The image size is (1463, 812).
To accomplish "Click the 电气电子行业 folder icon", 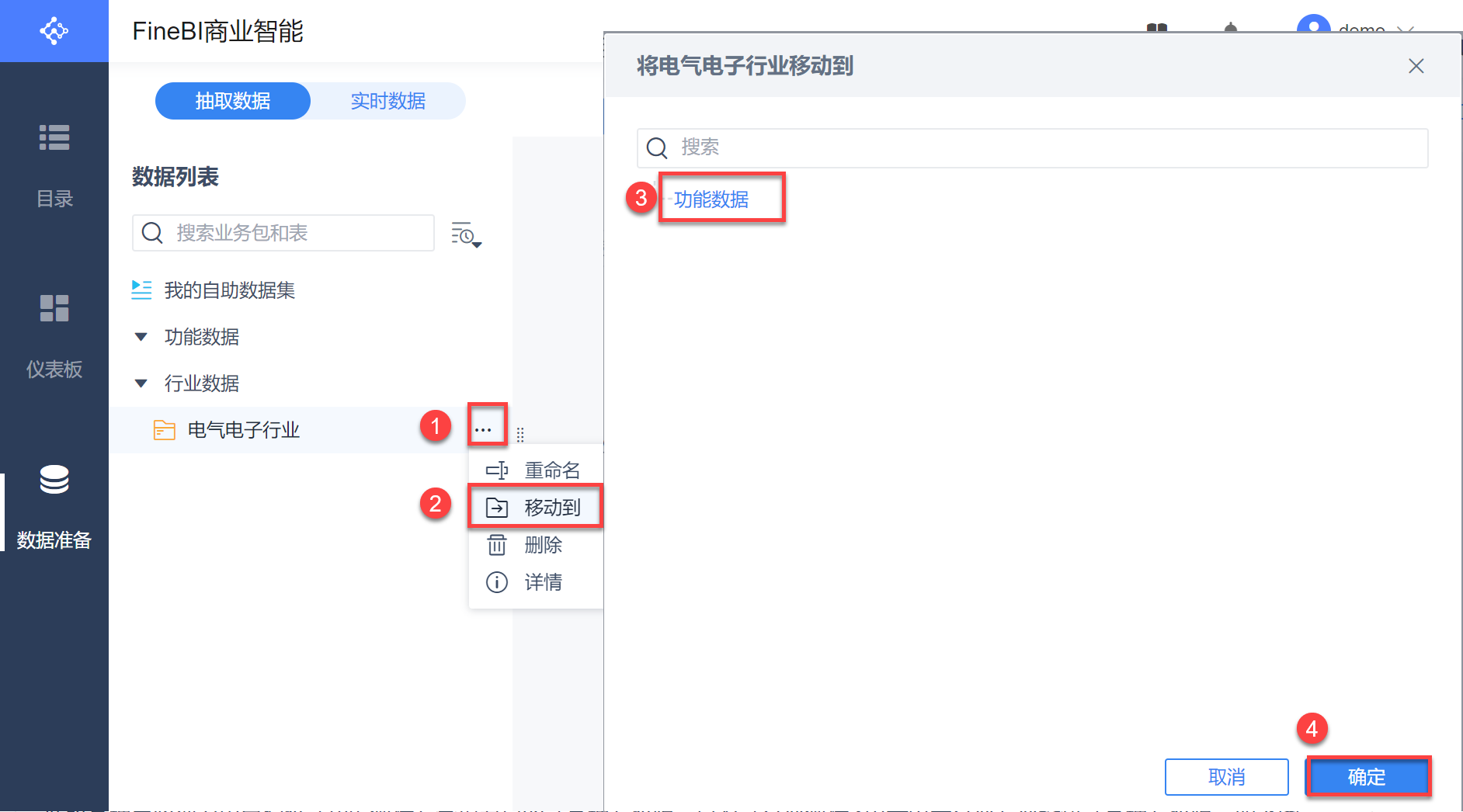I will pos(164,430).
